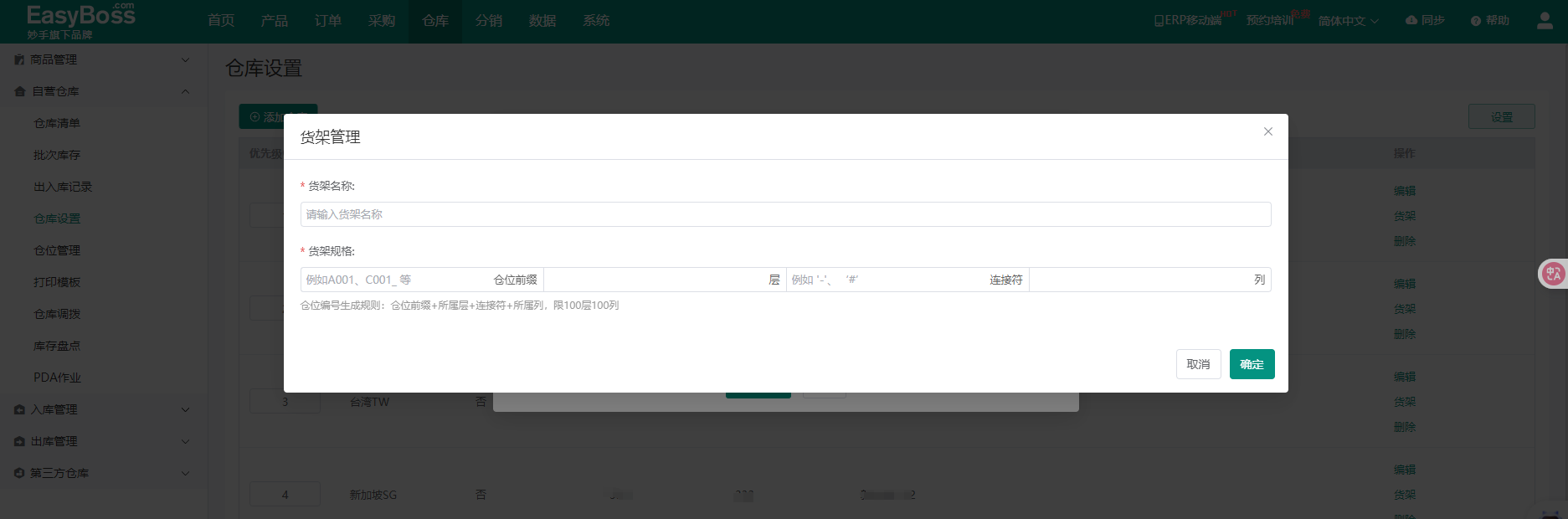1568x519 pixels.
Task: Open the 简体中文 language dropdown
Action: pos(1348,21)
